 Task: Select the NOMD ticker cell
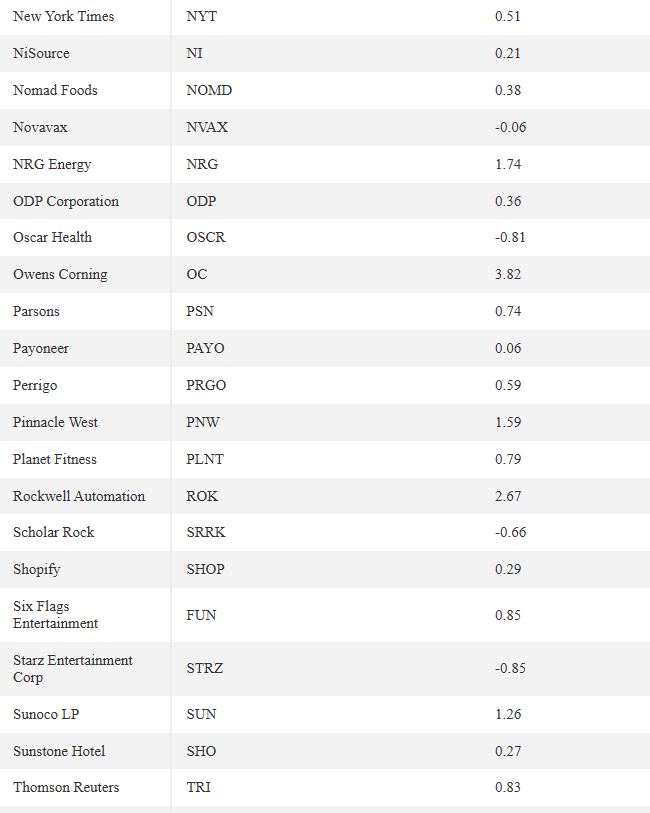pos(209,90)
